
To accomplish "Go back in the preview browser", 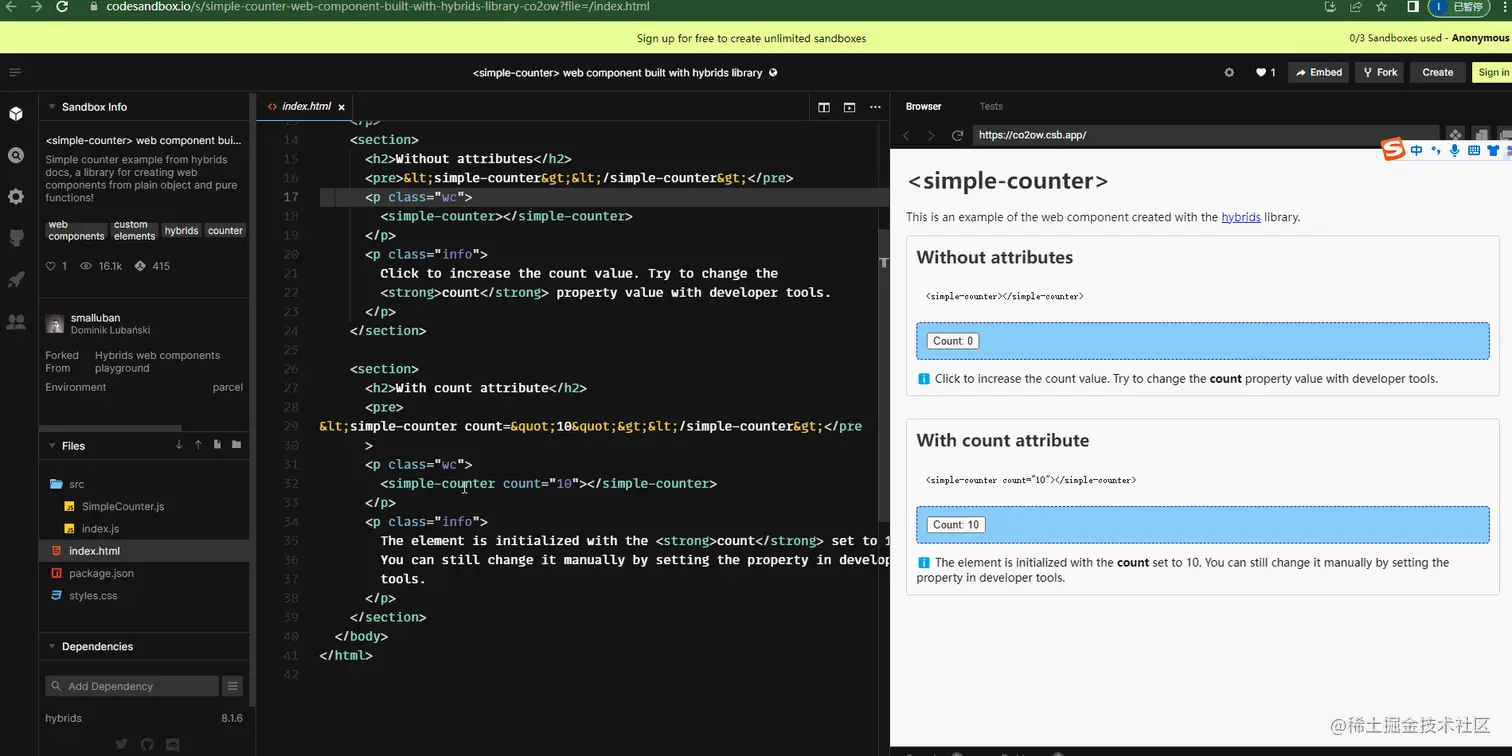I will (x=906, y=135).
